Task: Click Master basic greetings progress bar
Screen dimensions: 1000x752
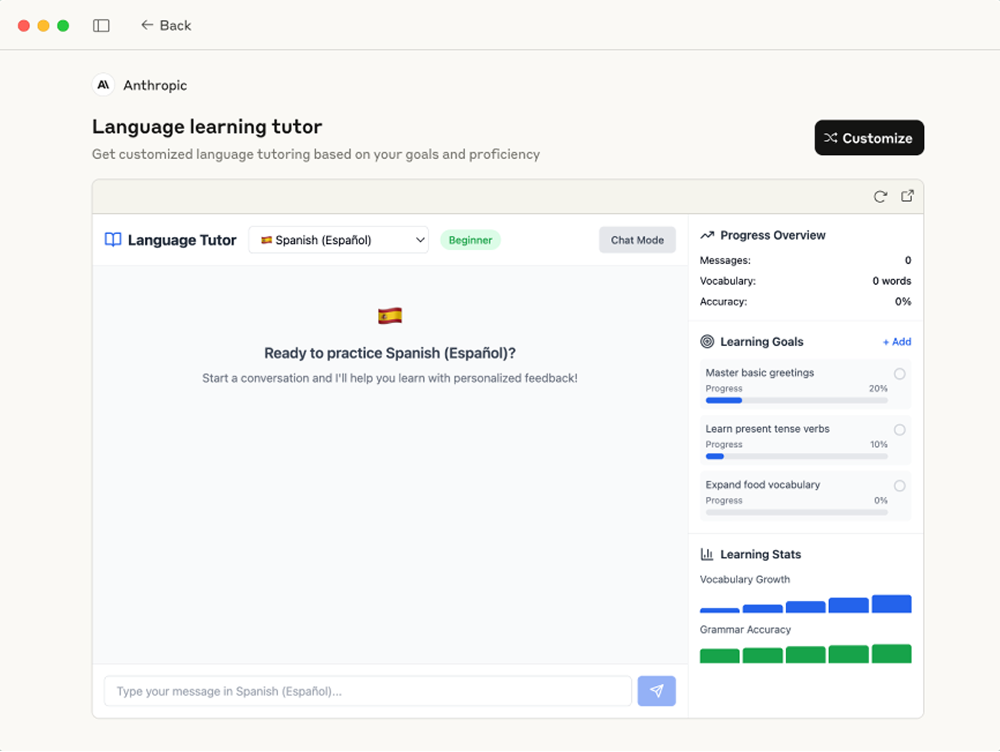Action: pos(797,401)
